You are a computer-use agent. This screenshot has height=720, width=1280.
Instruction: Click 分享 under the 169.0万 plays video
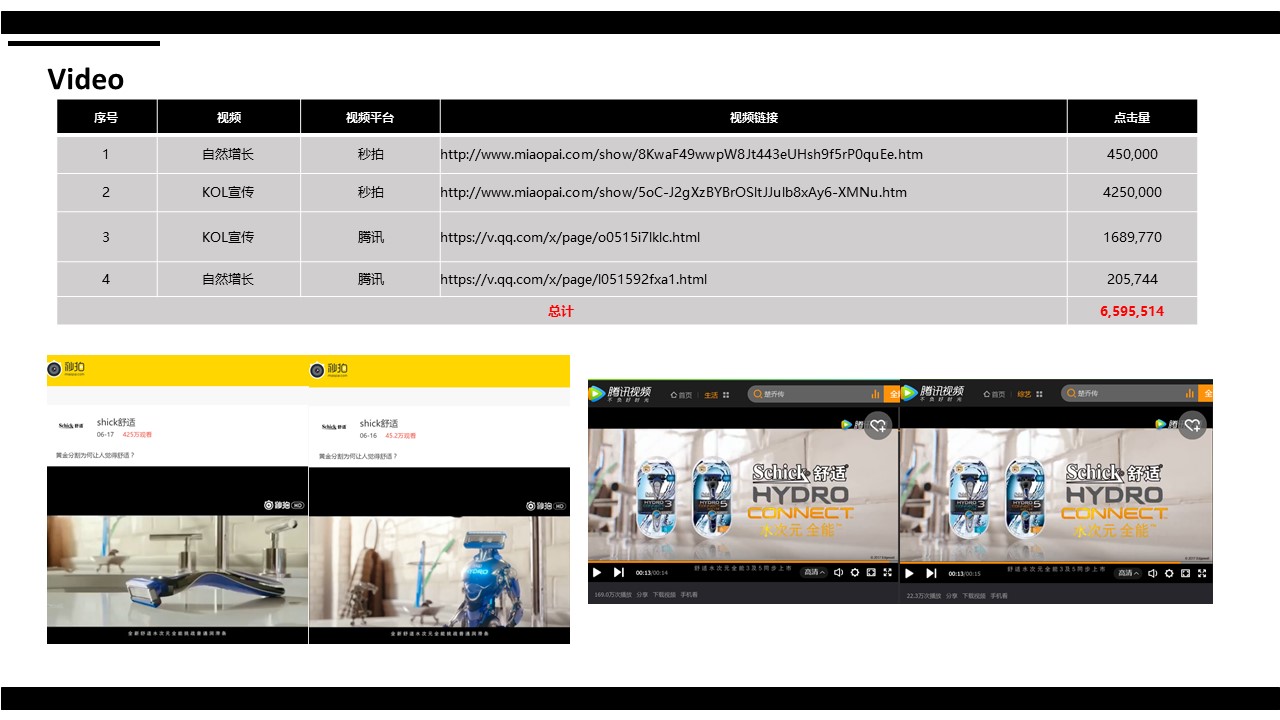click(642, 595)
